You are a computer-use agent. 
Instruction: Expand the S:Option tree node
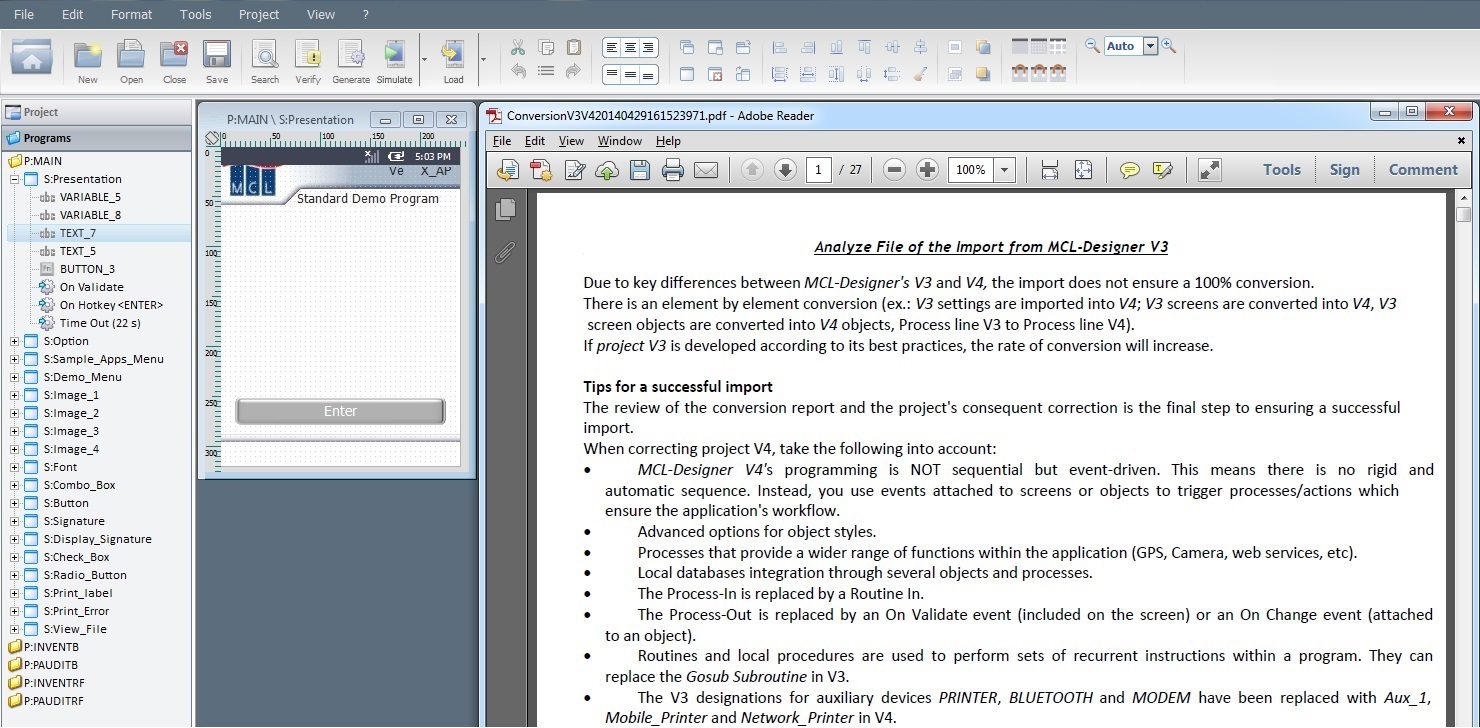point(15,341)
